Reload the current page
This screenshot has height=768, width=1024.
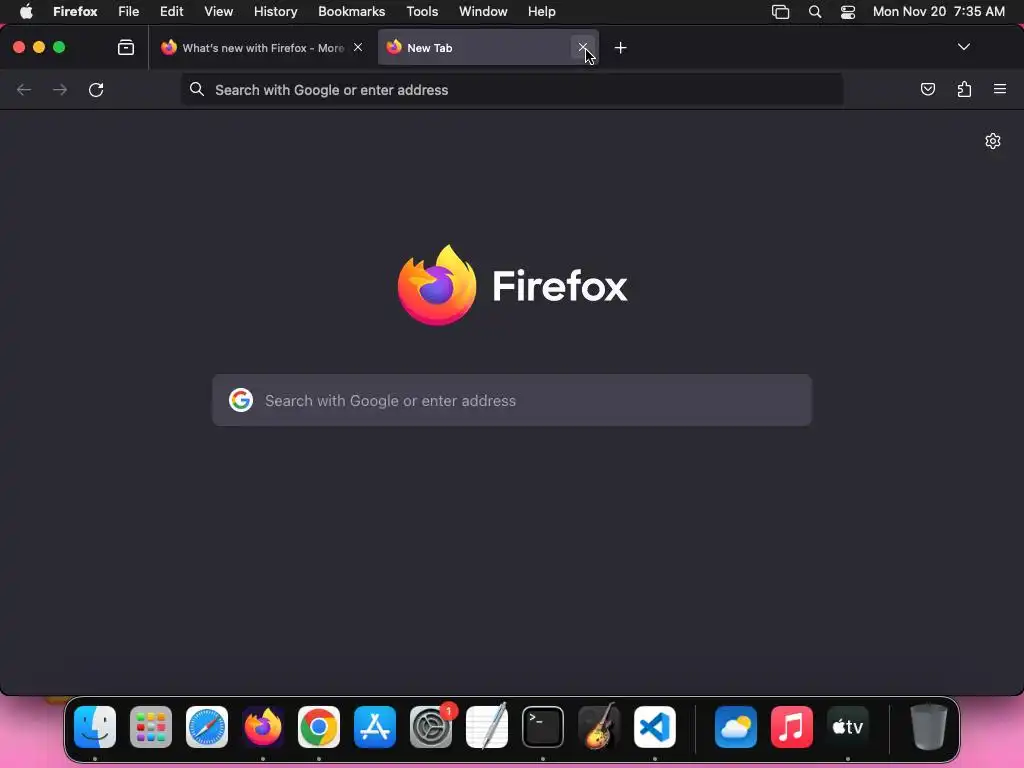click(96, 89)
